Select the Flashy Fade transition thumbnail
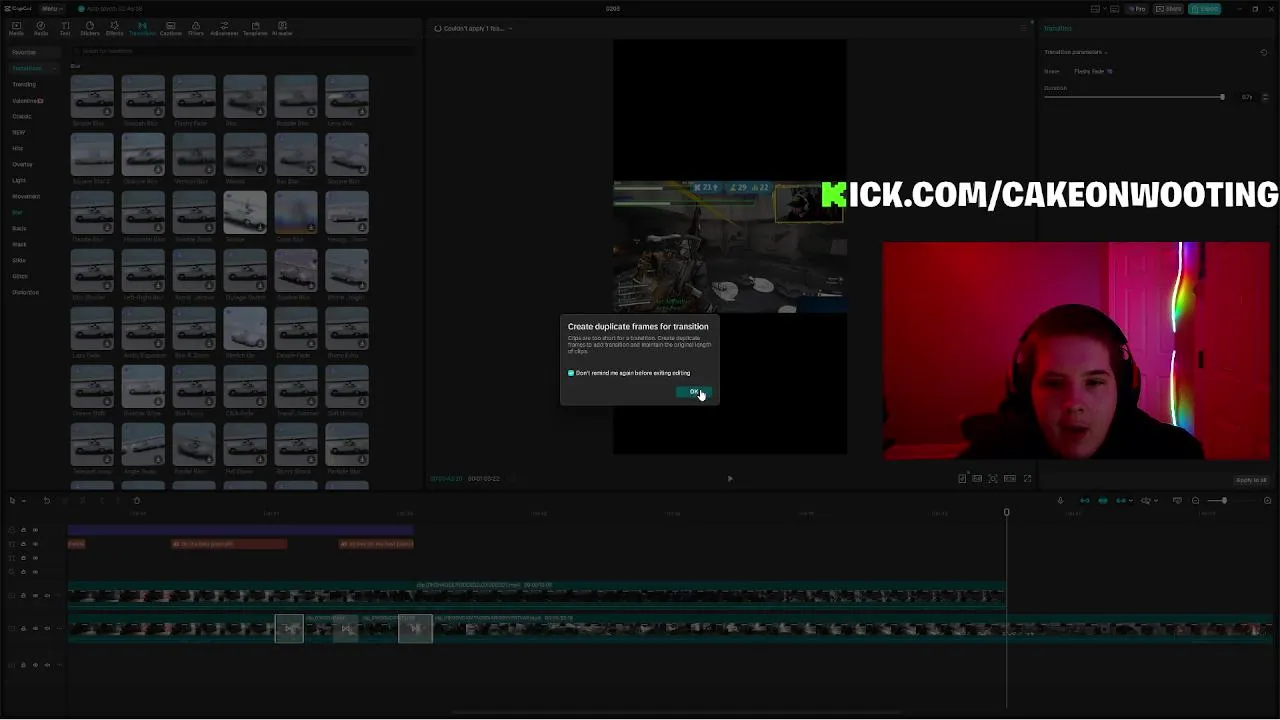Viewport: 1280px width, 720px height. tap(194, 96)
